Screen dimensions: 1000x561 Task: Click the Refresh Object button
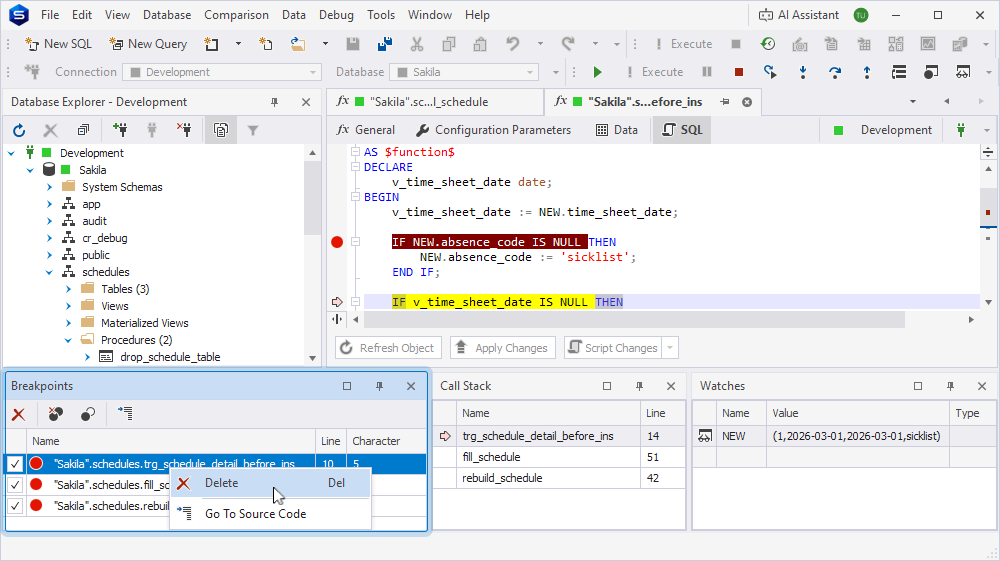(388, 348)
